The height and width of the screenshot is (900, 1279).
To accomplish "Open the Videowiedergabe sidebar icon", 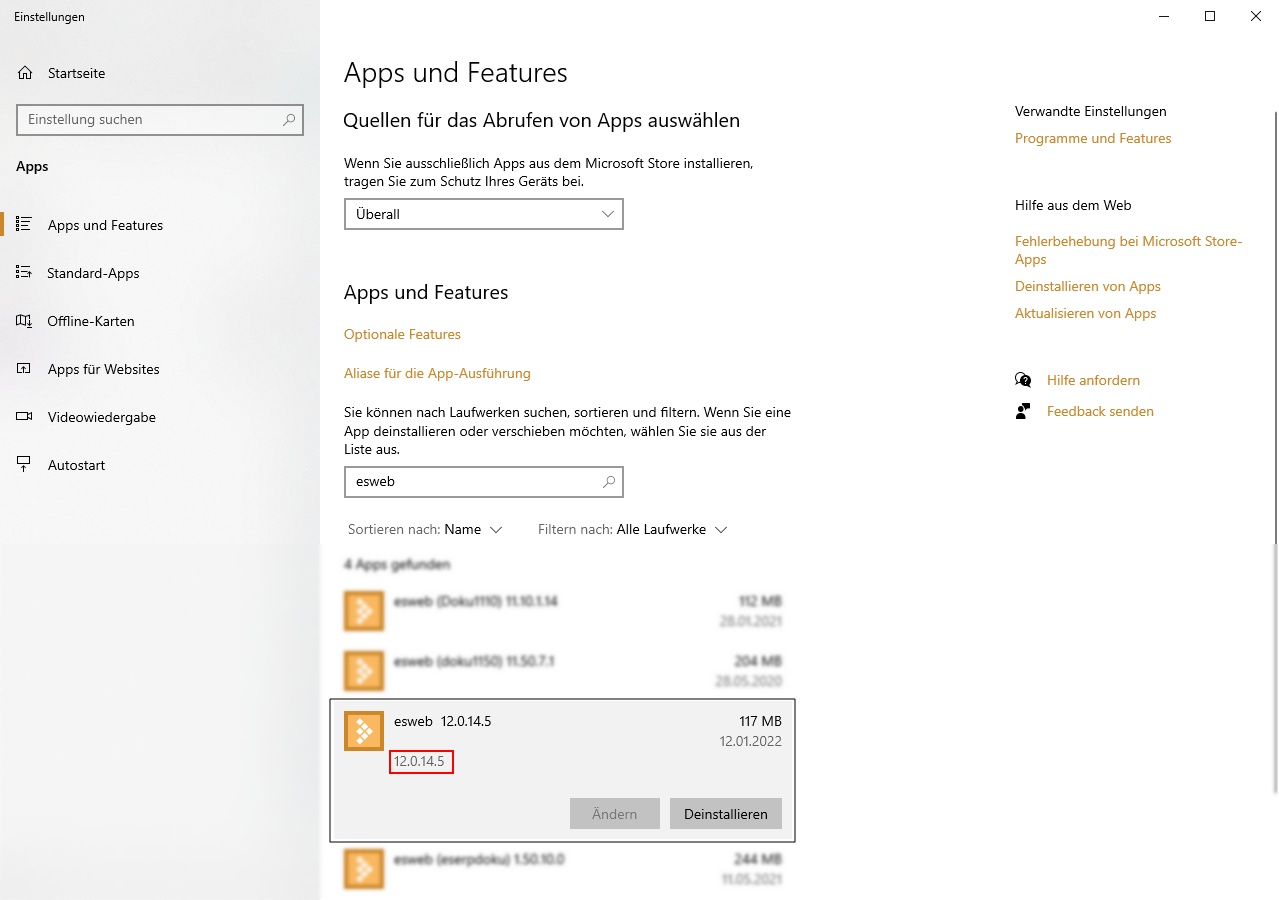I will coord(25,417).
